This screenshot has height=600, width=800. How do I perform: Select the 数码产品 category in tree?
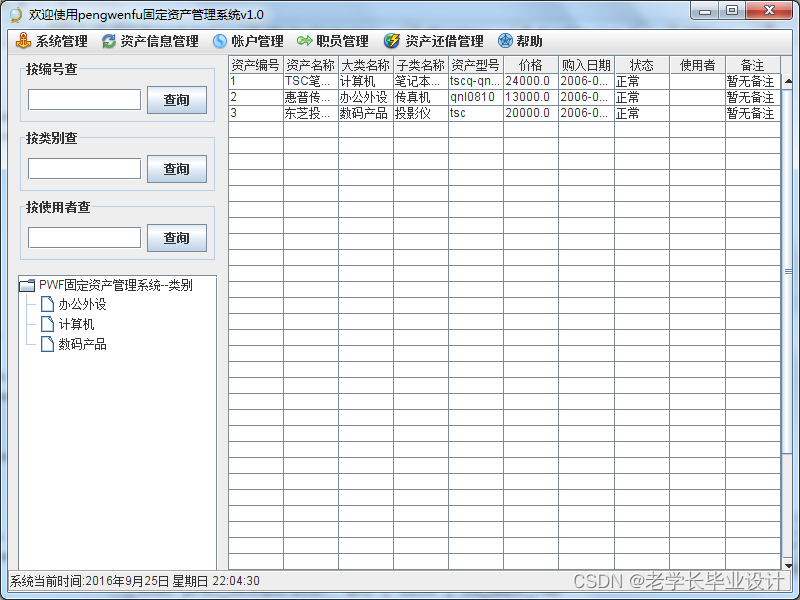(80, 345)
